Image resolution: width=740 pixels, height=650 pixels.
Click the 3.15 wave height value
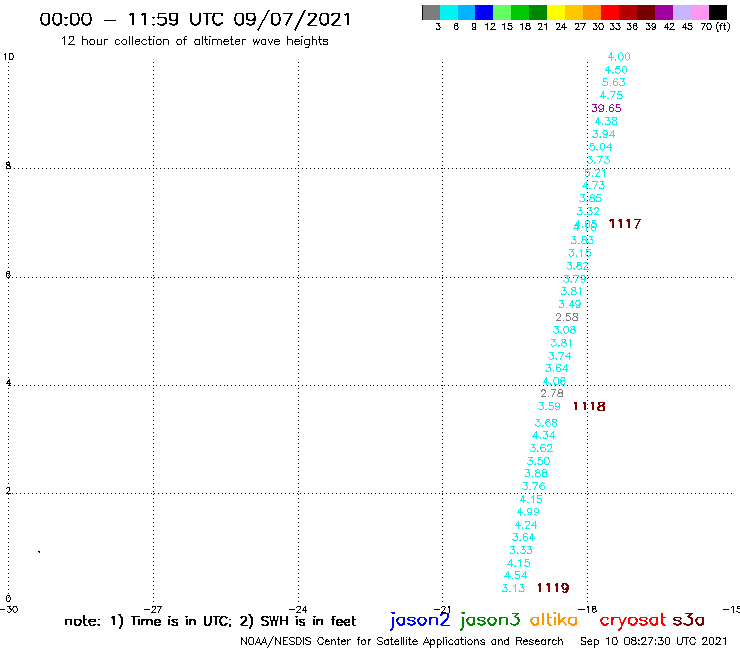click(580, 253)
